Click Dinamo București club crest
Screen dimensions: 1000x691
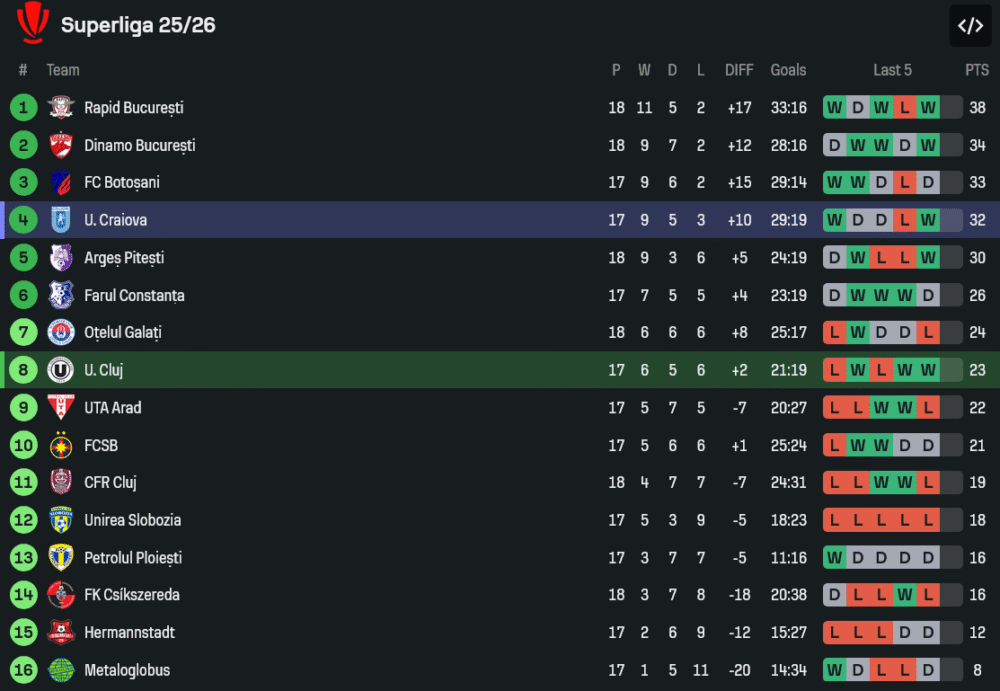61,145
